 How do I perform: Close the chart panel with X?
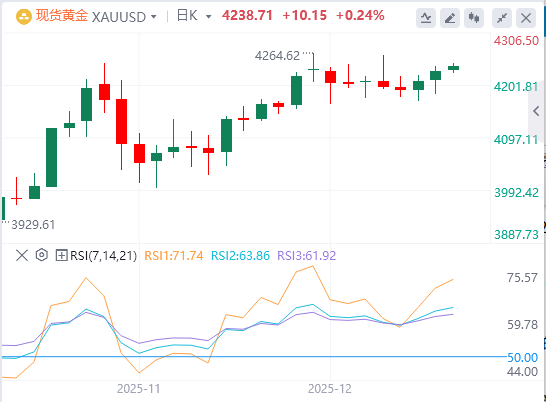(526, 17)
